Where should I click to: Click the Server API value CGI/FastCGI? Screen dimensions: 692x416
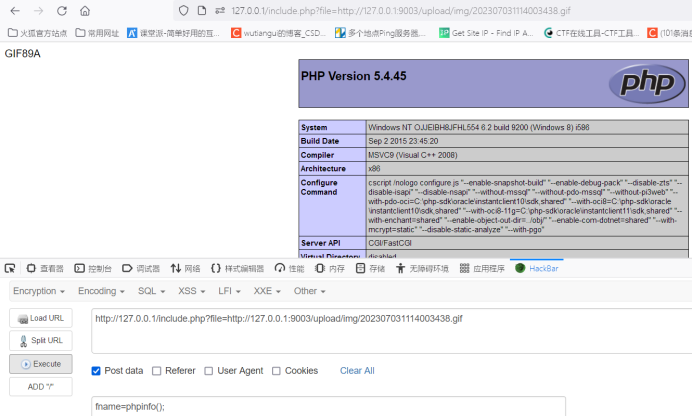[x=390, y=243]
